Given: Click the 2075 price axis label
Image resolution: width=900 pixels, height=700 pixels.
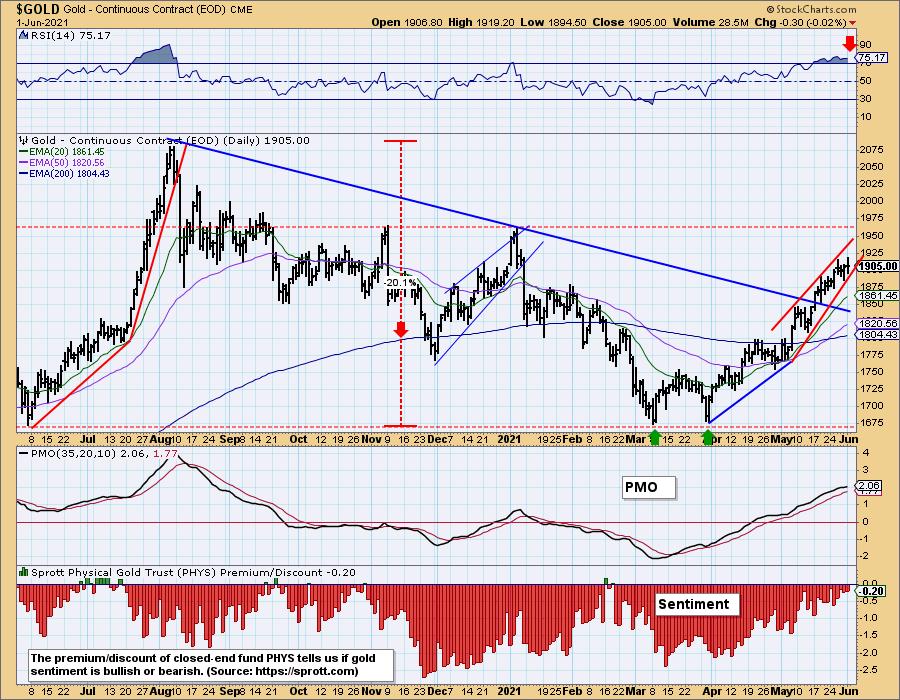Looking at the screenshot, I should [871, 150].
